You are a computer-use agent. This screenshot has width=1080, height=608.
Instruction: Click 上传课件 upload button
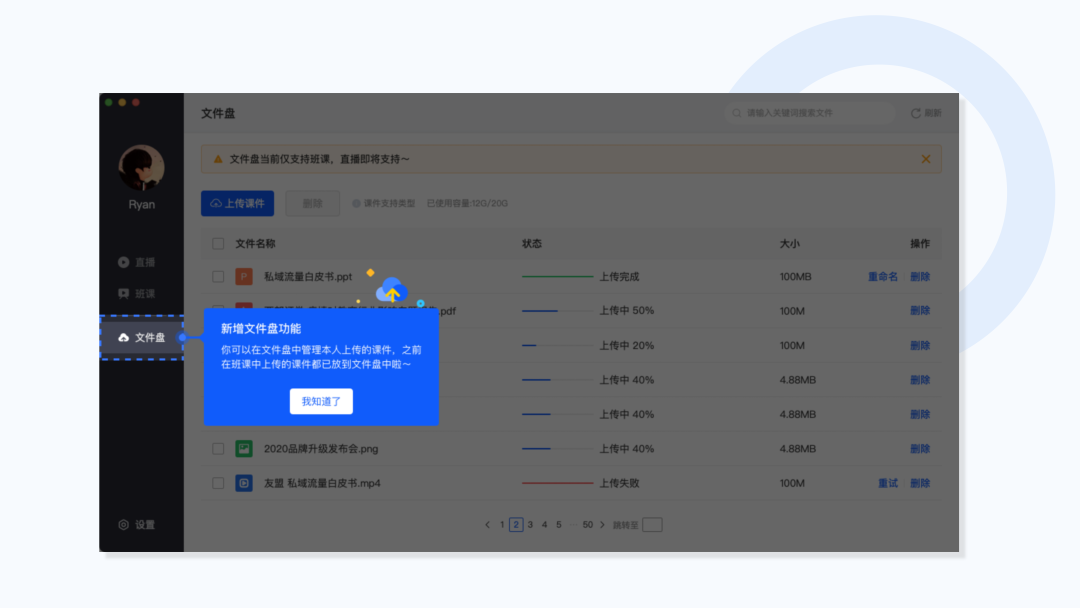(238, 204)
